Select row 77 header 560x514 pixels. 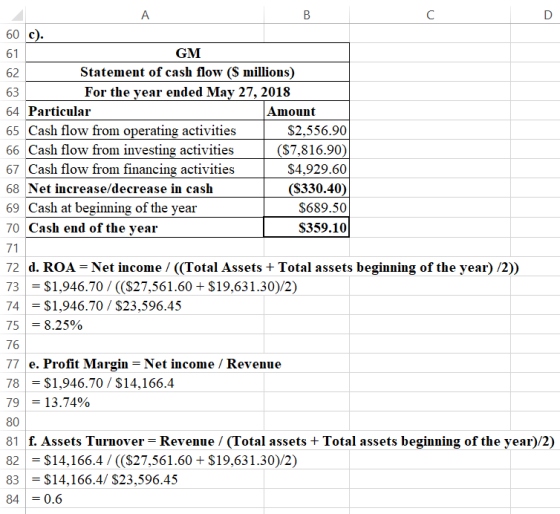(x=13, y=364)
